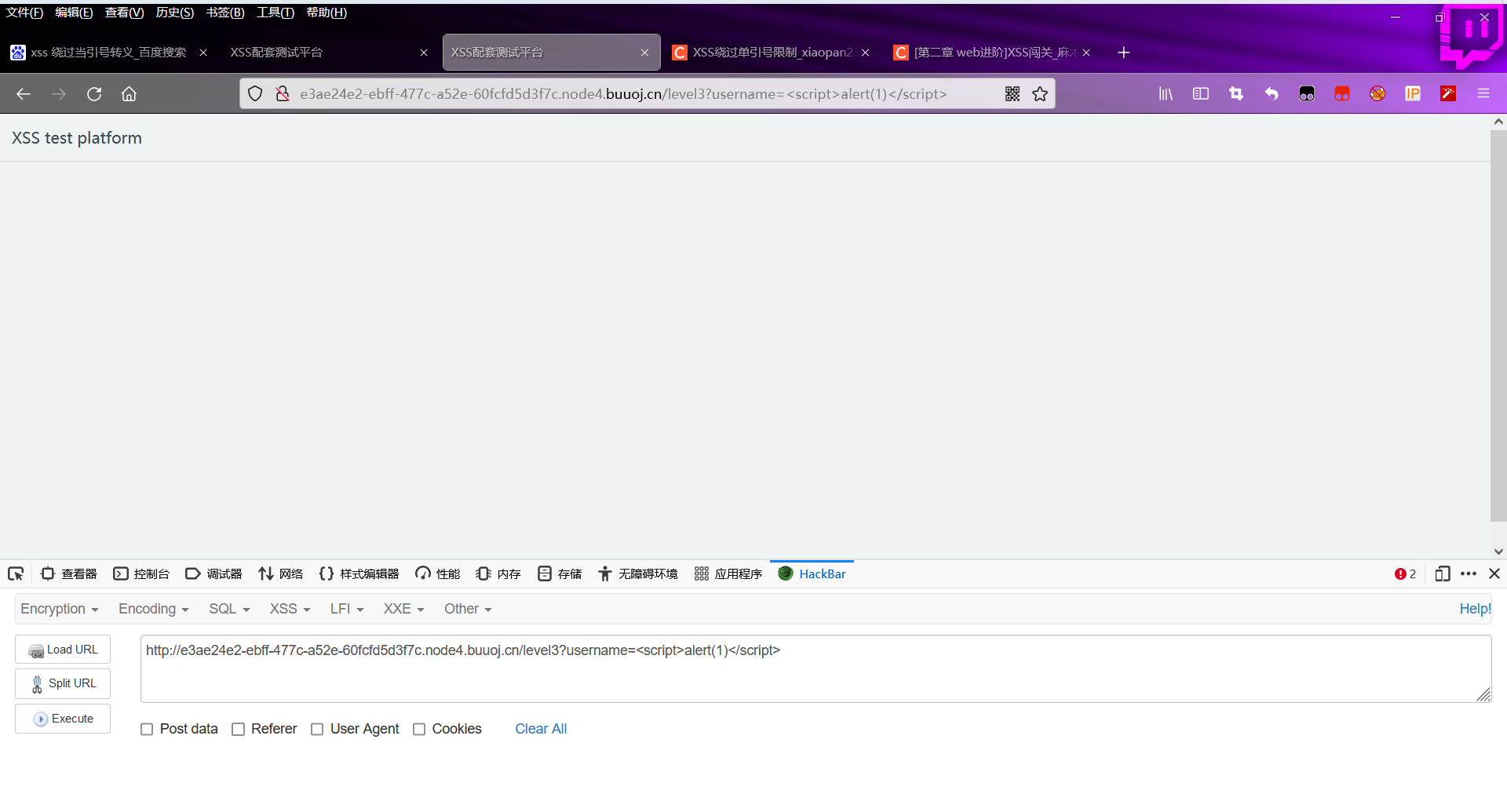Click the screenshot tool icon in toolbar
Screen dimensions: 1507x812
tap(1235, 93)
